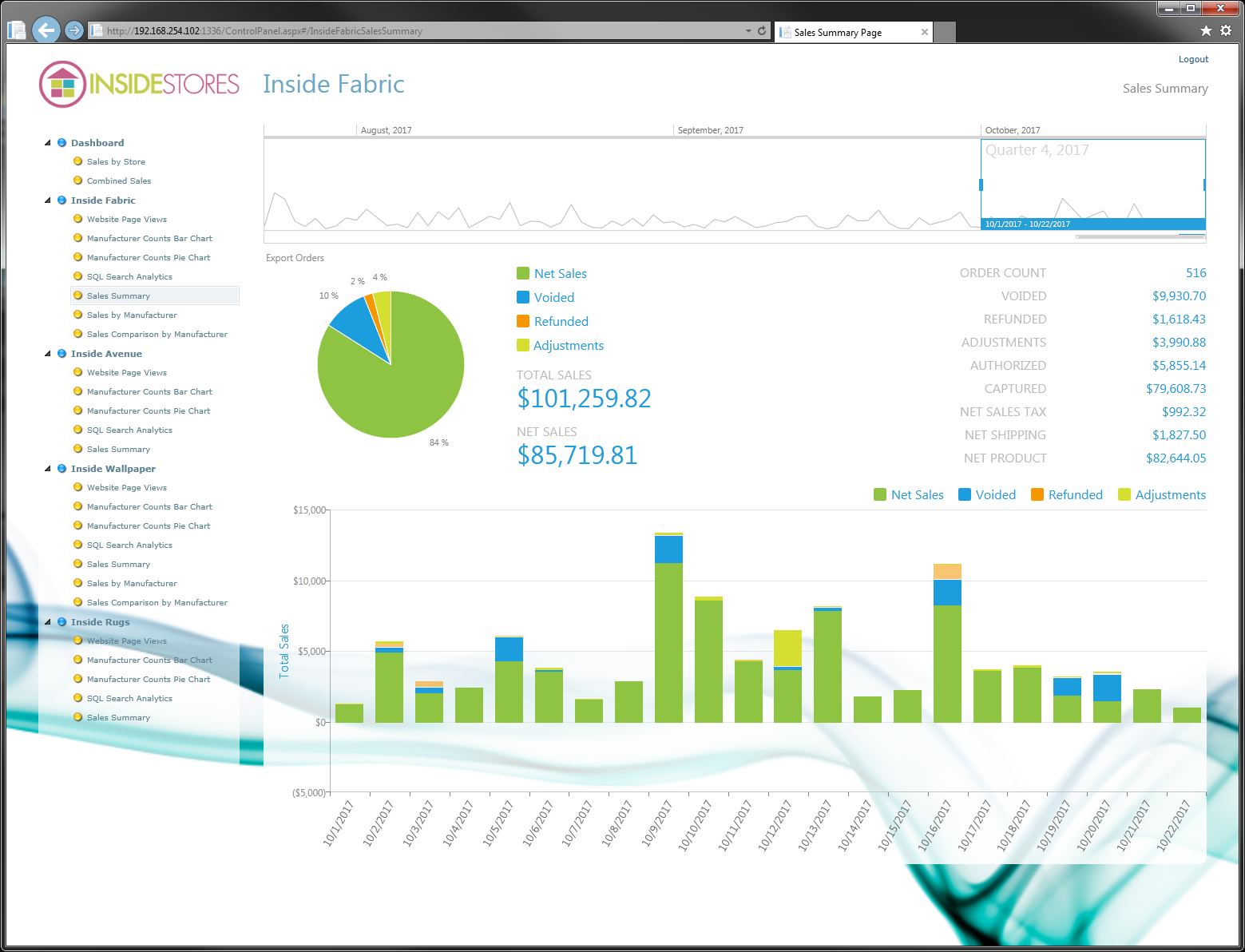This screenshot has width=1245, height=952.
Task: Open Inside Wallpaper Manufacturer Counts Pie Chart
Action: coord(149,526)
